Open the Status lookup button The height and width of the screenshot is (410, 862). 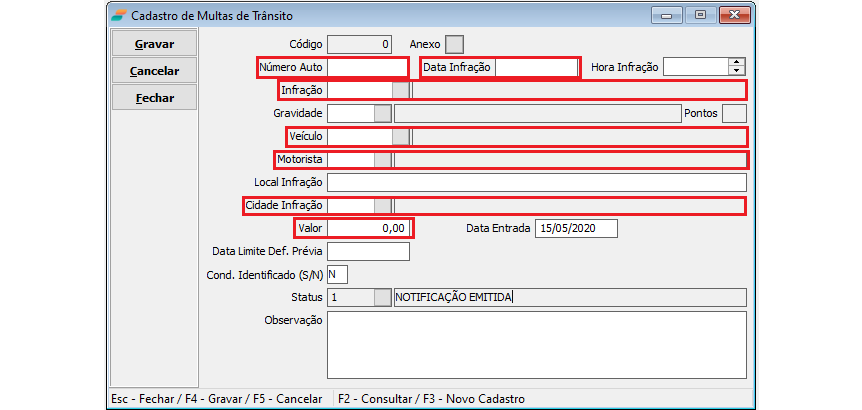click(383, 297)
